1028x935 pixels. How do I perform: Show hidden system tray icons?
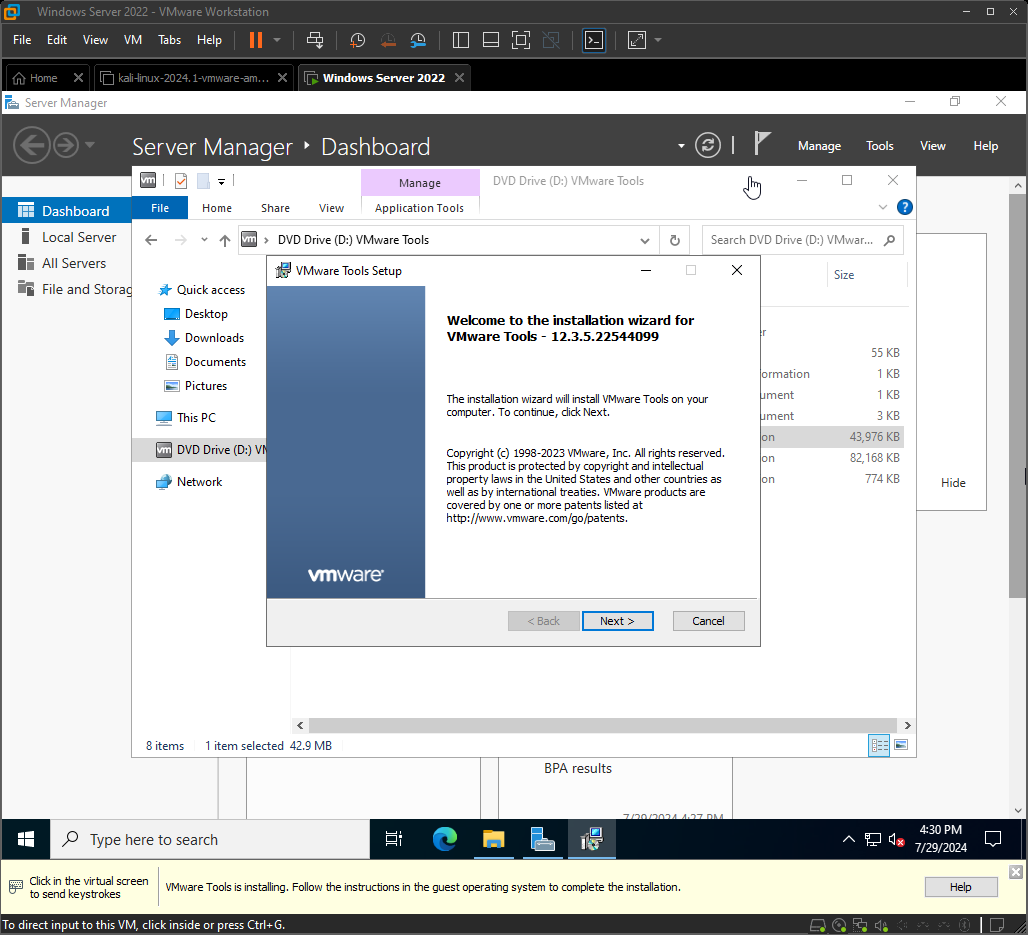[x=848, y=839]
